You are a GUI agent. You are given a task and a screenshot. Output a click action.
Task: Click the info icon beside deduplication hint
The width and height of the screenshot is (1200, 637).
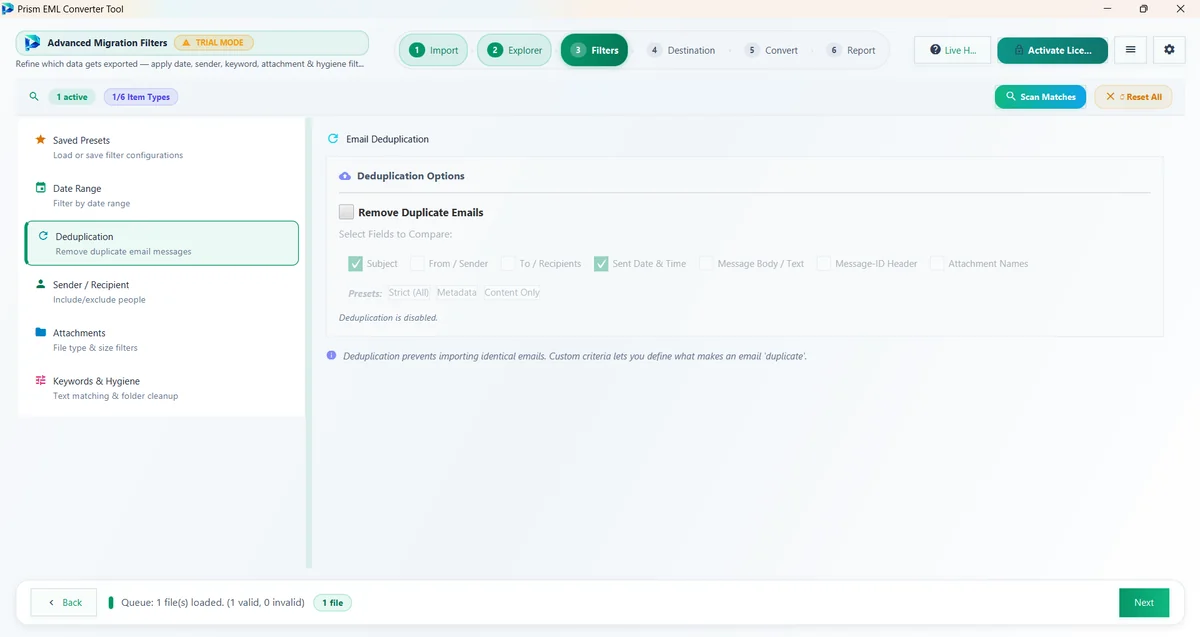pyautogui.click(x=332, y=356)
